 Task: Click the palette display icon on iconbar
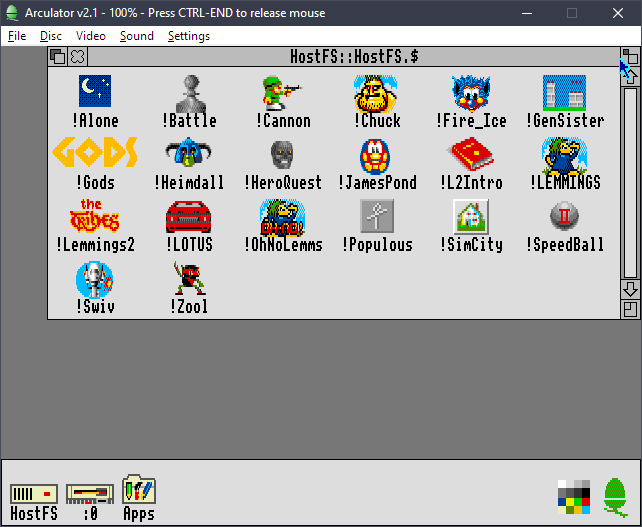[x=574, y=497]
